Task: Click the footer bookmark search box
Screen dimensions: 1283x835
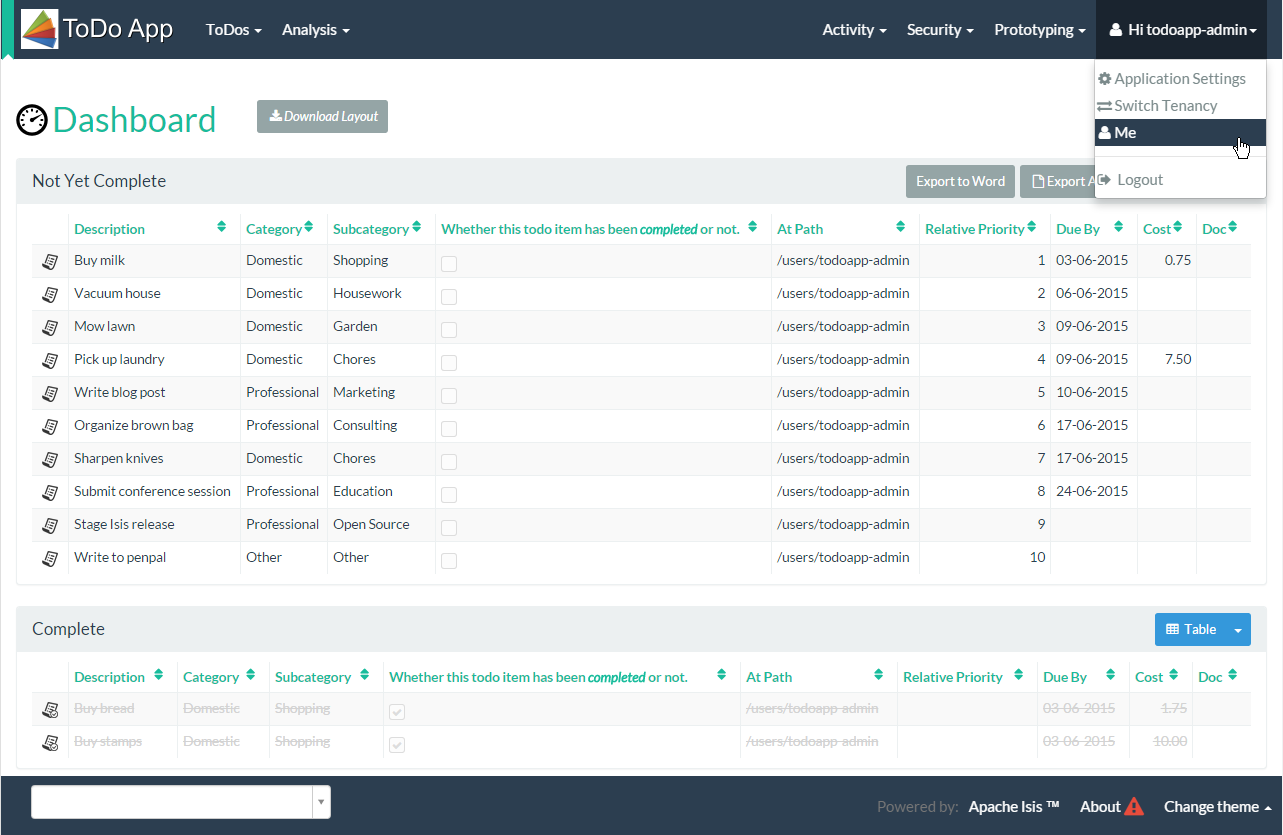Action: (x=172, y=802)
